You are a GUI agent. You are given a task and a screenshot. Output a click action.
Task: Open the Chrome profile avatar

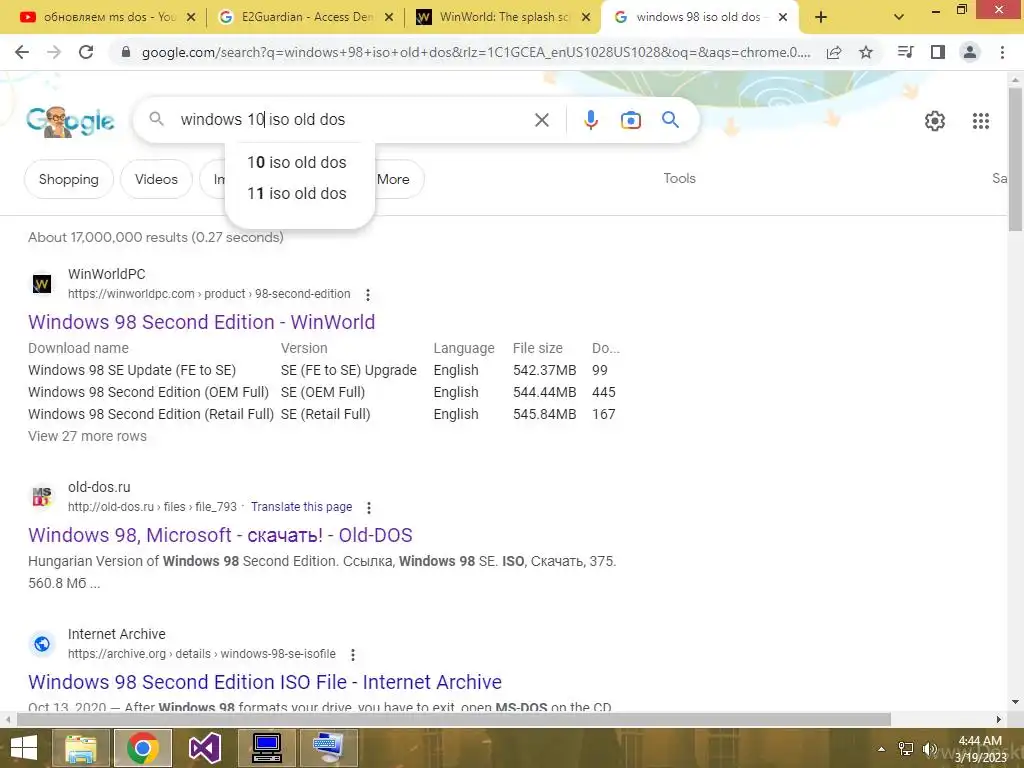tap(970, 52)
